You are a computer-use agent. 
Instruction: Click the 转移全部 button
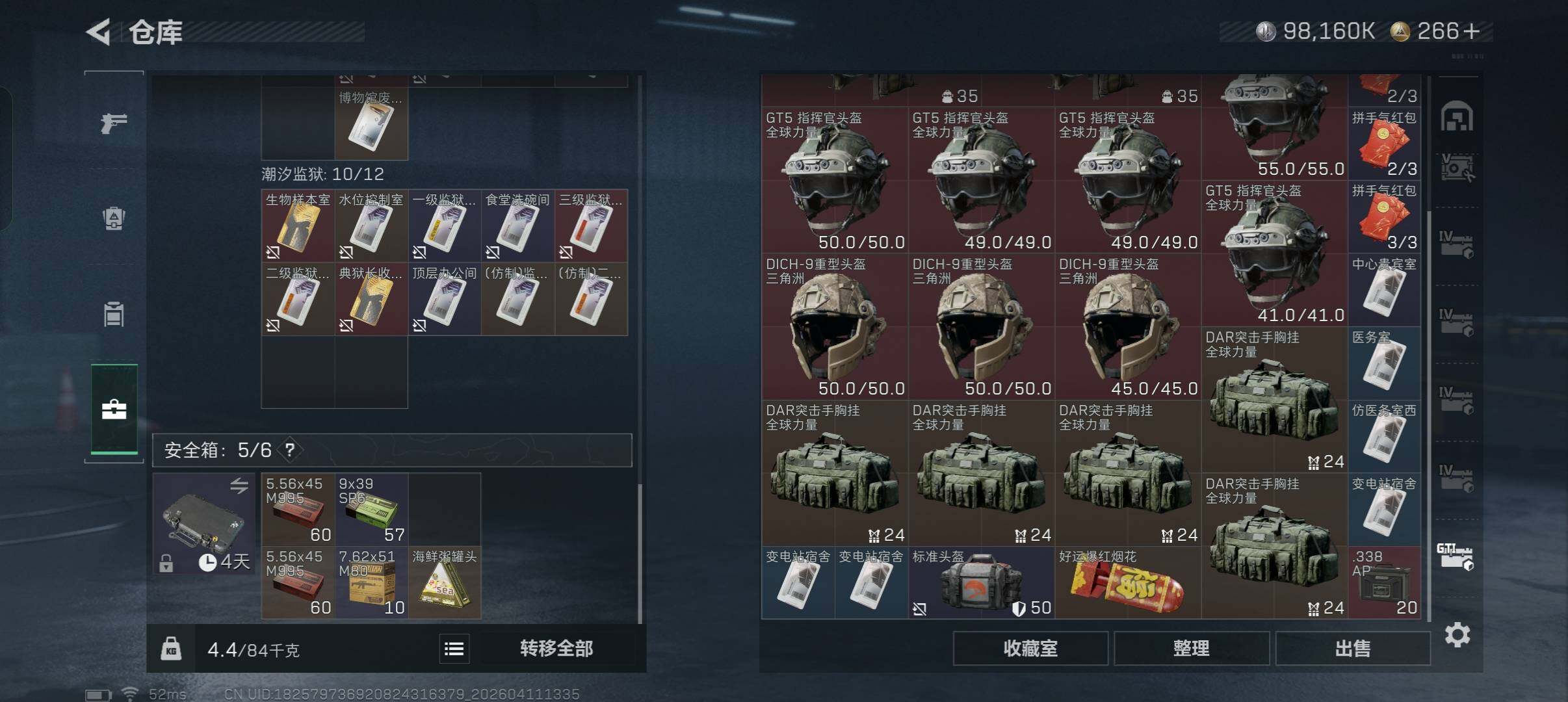tap(556, 649)
